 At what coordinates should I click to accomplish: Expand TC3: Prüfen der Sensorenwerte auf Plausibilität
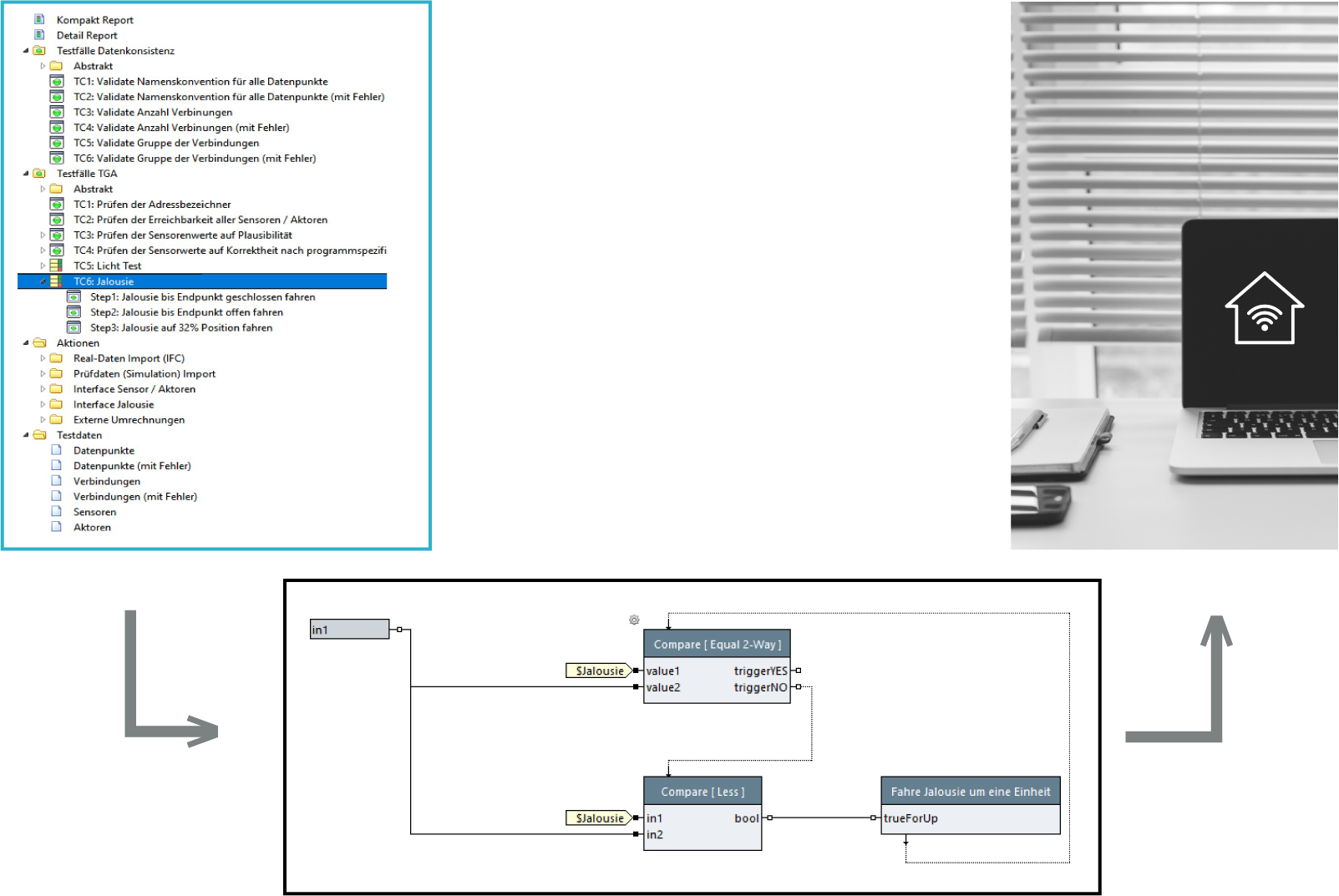pos(43,235)
